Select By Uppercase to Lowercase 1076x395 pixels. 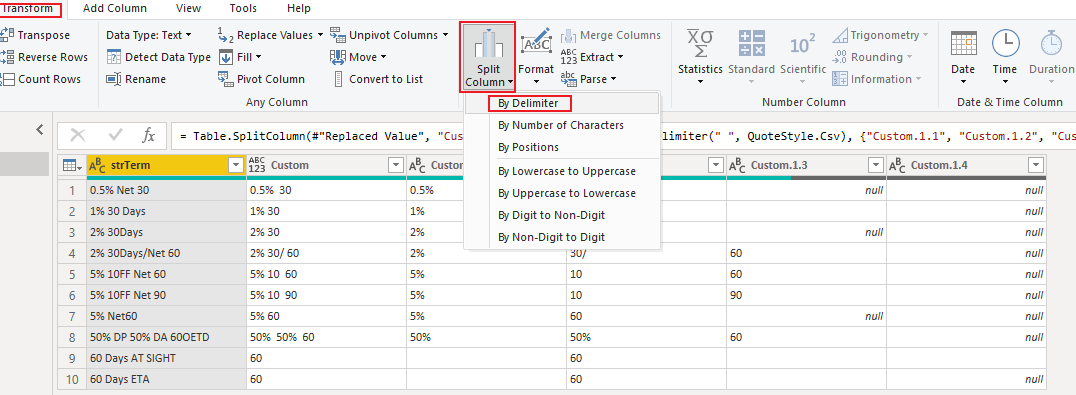(x=562, y=193)
